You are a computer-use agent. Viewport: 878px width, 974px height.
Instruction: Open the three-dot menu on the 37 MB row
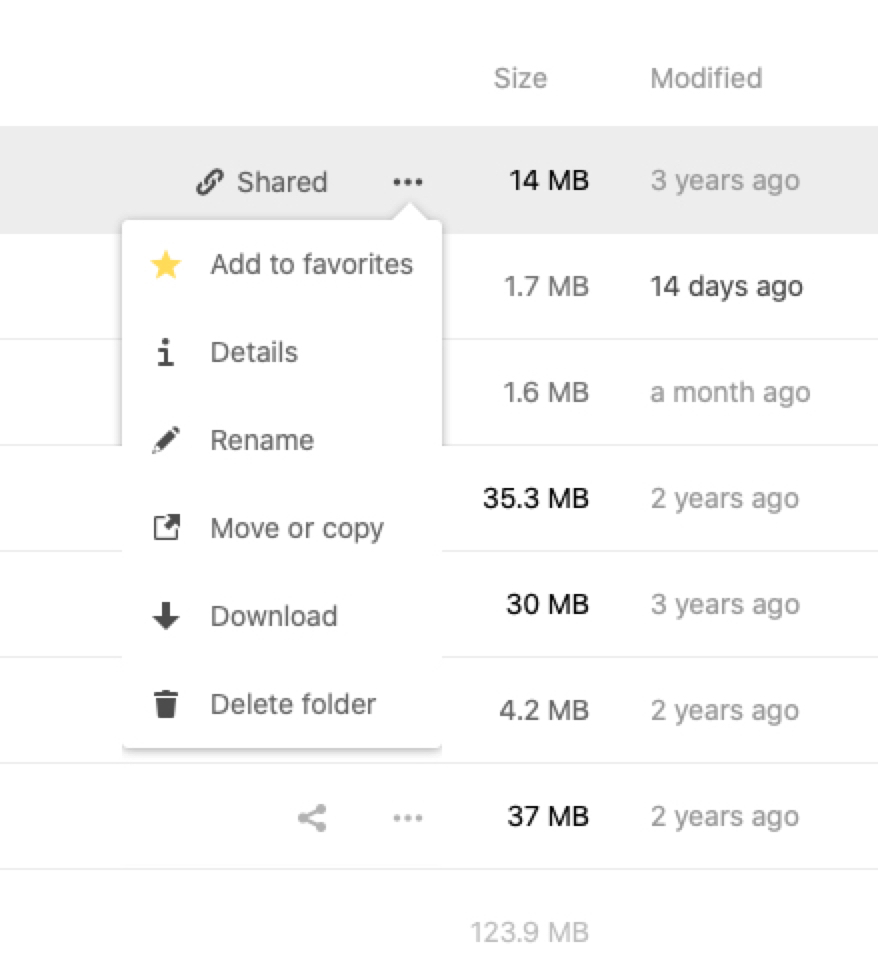407,818
